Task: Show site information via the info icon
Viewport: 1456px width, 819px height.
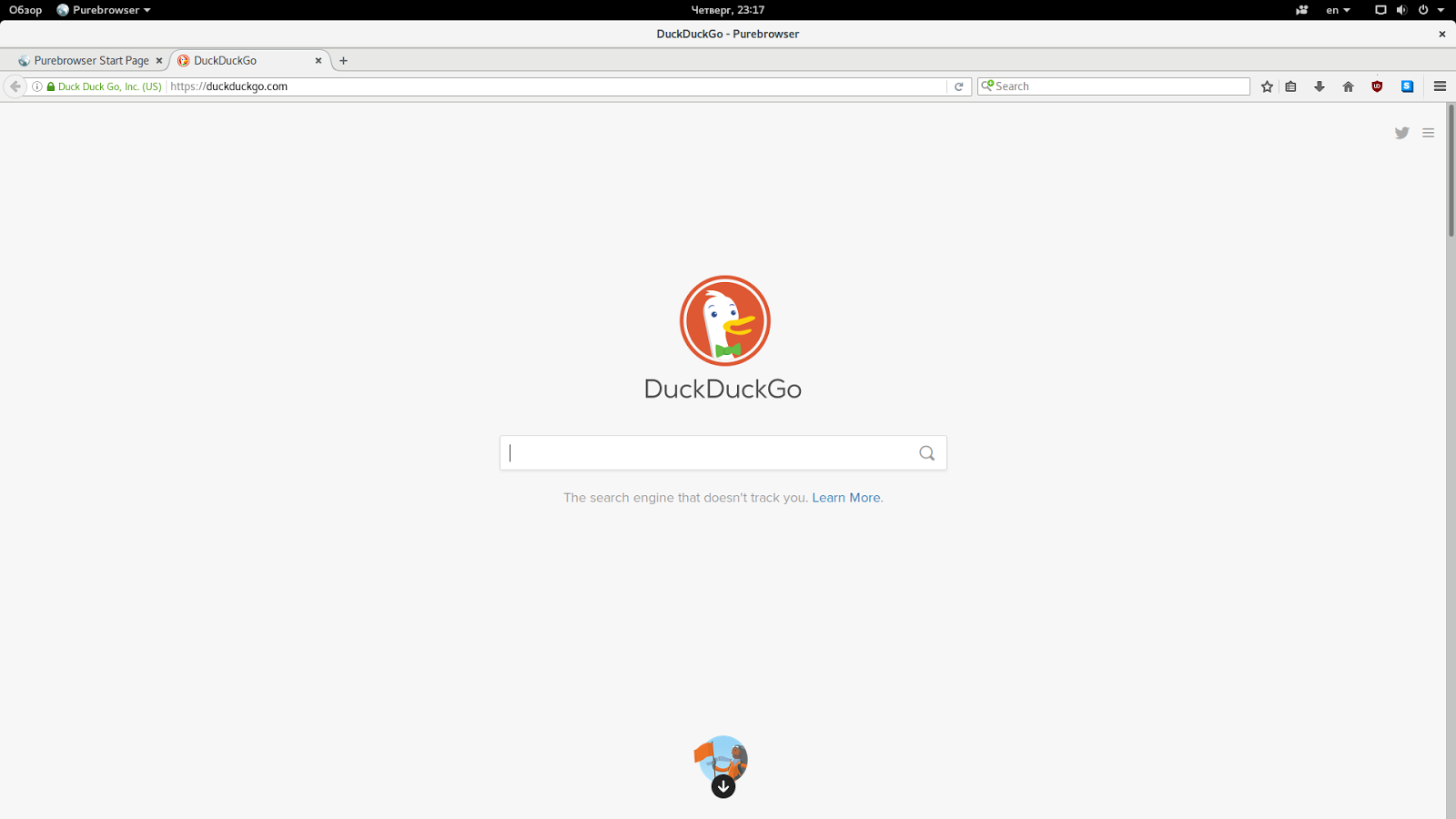Action: (37, 86)
